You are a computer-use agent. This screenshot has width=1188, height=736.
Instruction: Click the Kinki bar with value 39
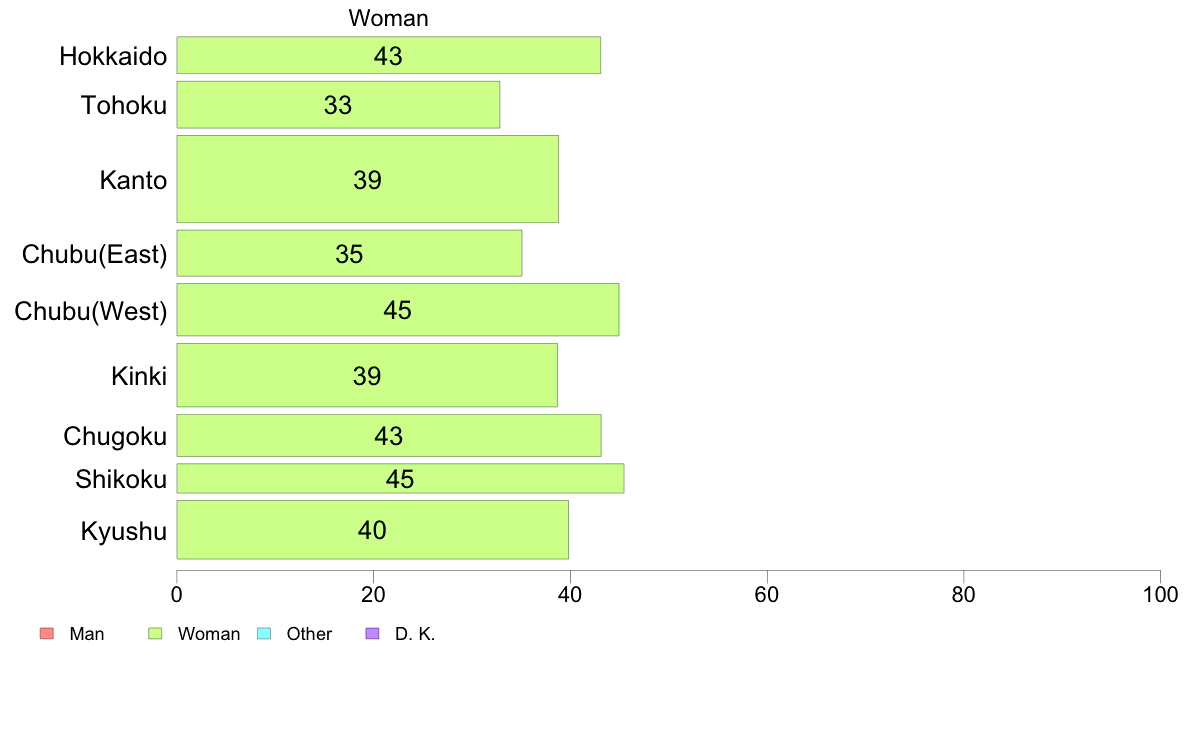[x=367, y=375]
